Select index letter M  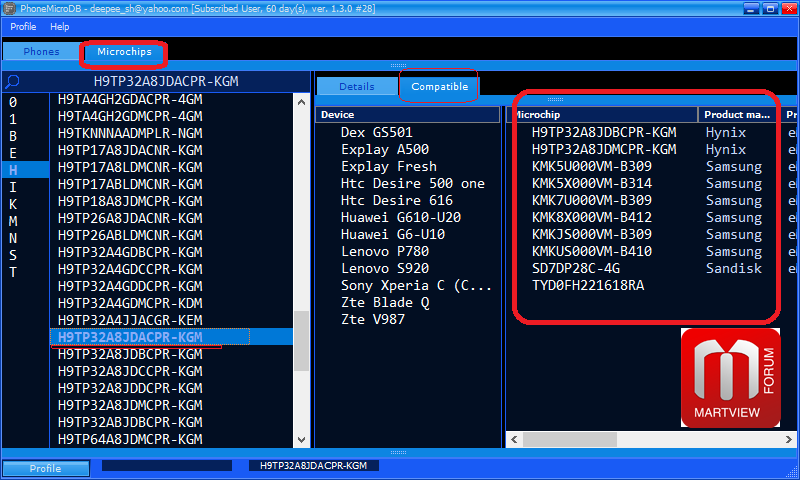[13, 221]
